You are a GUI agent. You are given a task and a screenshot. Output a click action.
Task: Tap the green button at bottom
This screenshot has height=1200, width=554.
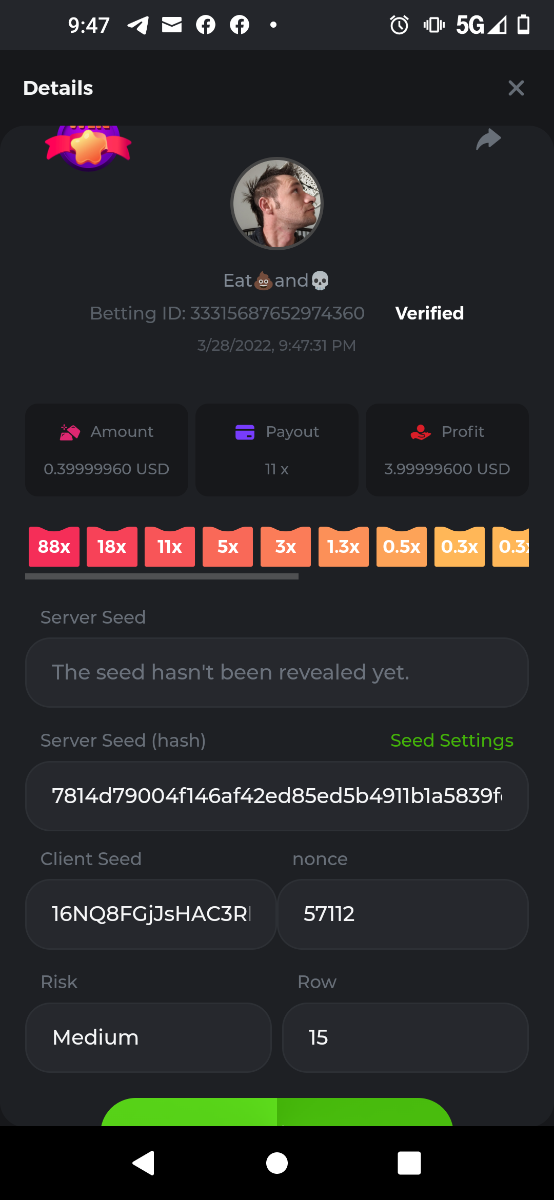[x=277, y=1112]
